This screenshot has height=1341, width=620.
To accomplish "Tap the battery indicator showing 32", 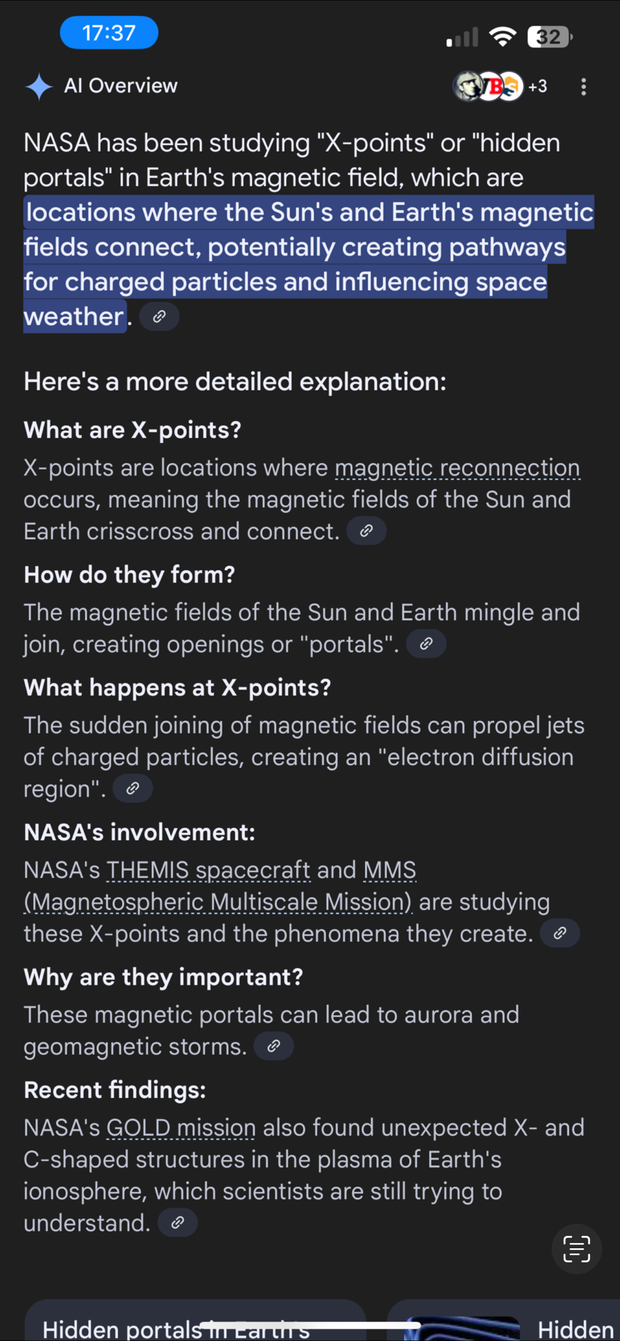I will coord(549,37).
